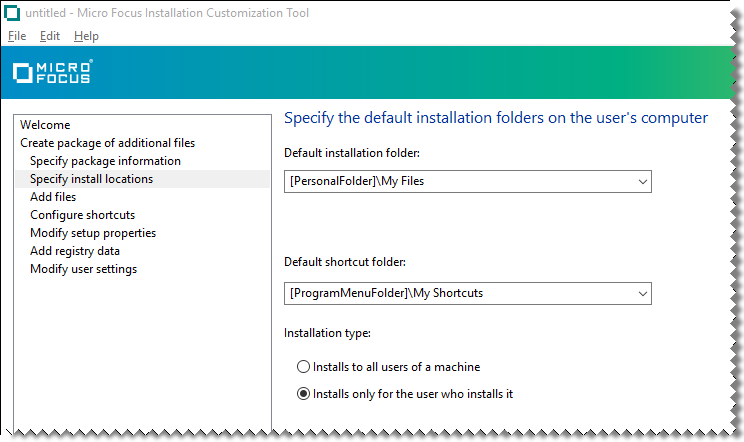Open the Edit menu

(50, 36)
